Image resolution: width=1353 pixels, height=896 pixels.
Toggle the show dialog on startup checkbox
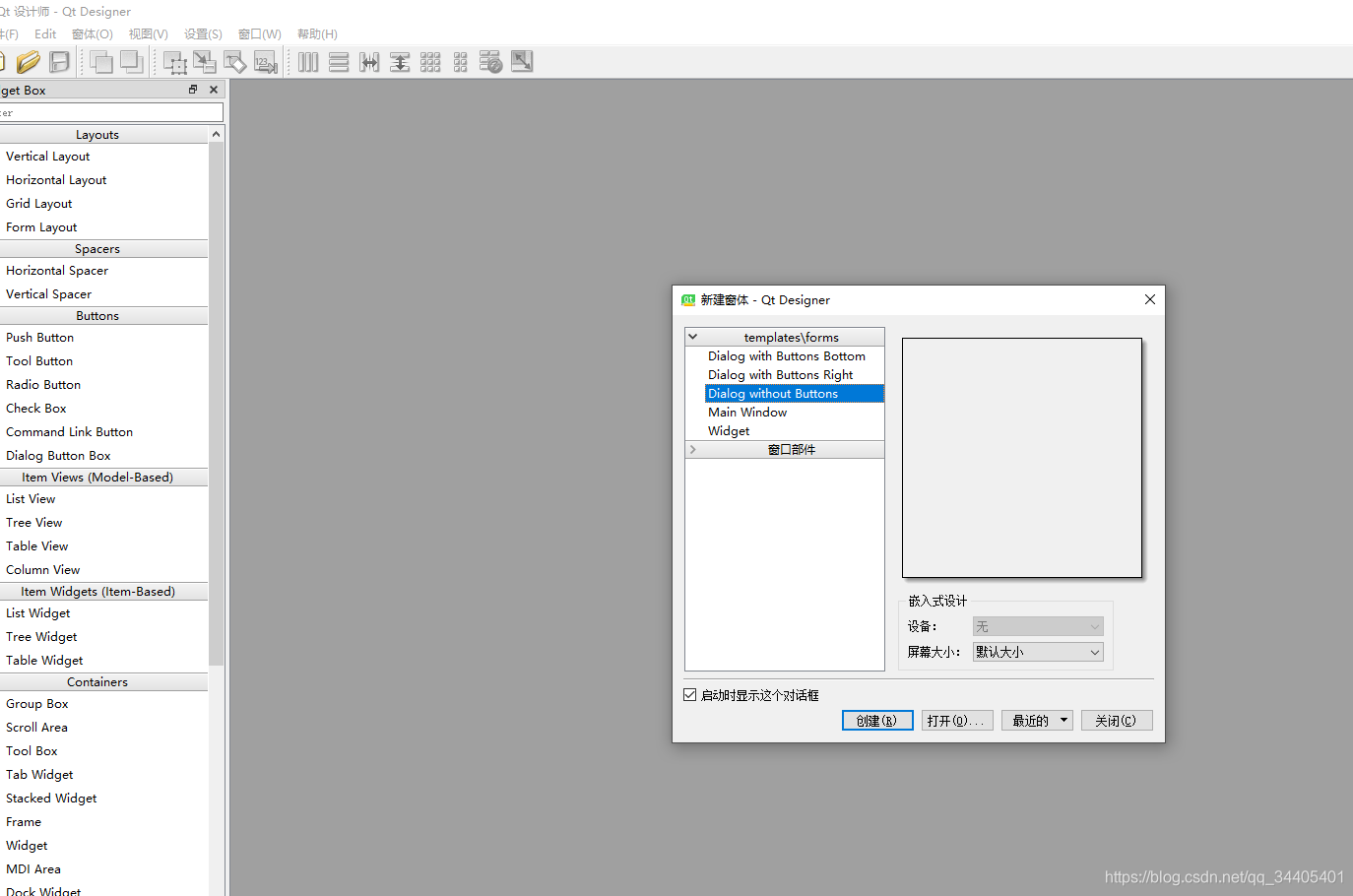point(690,695)
